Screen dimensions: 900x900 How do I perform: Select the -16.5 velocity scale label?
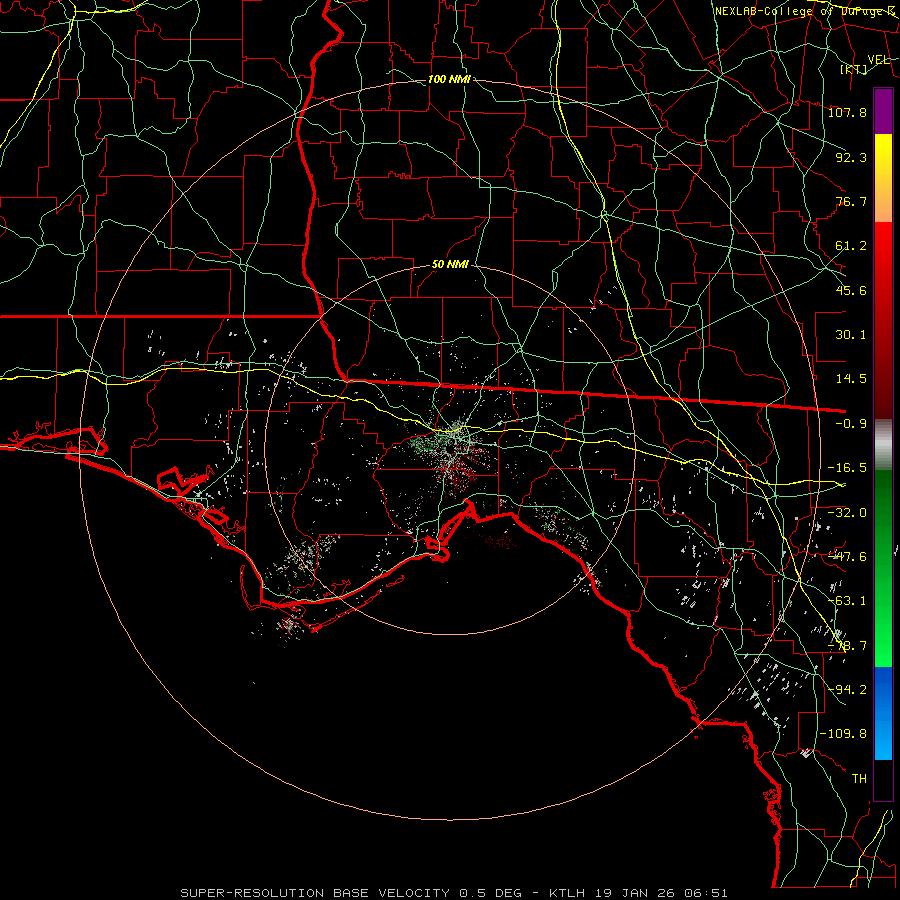point(847,468)
